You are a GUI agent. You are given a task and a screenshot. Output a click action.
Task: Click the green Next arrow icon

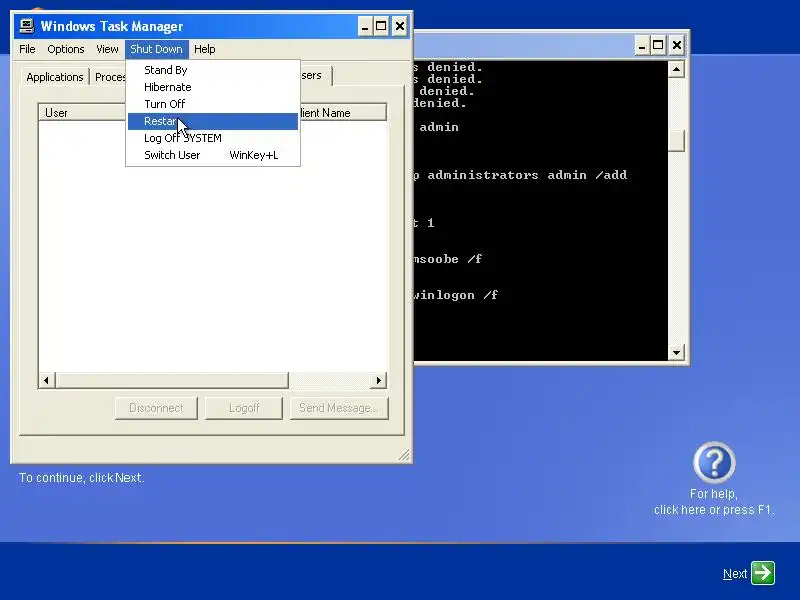763,573
